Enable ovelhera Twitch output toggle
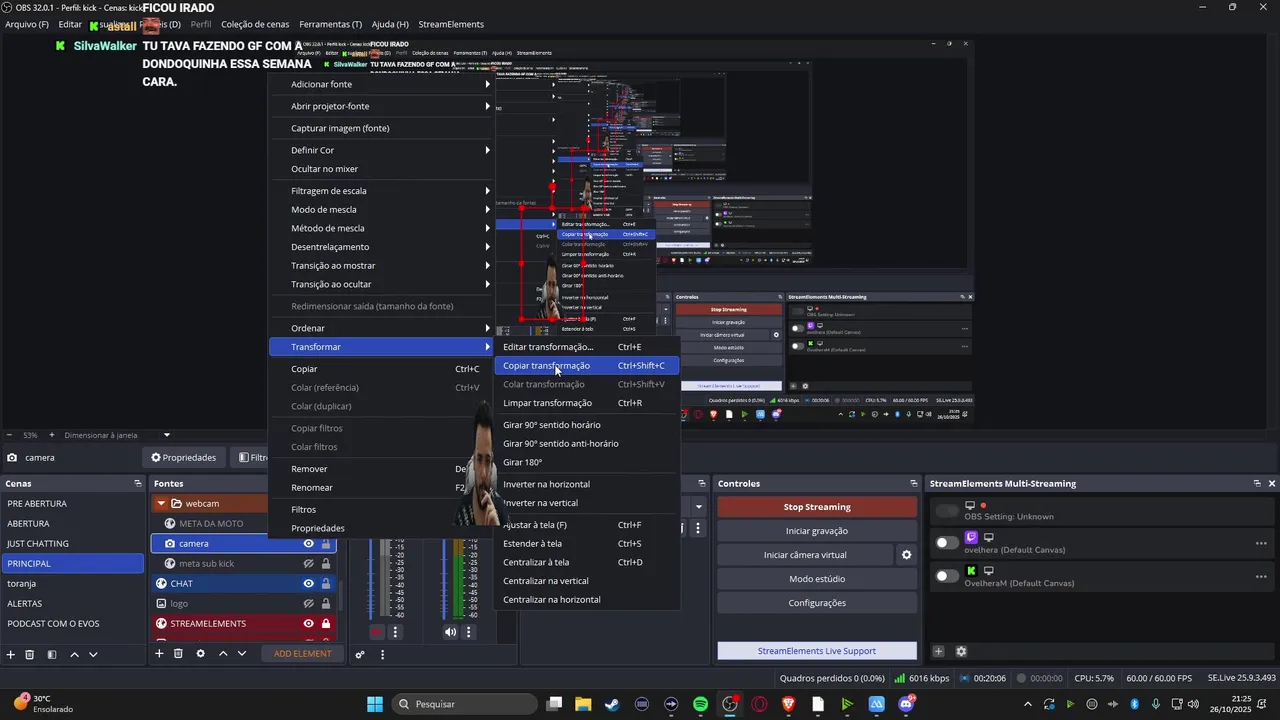This screenshot has height=720, width=1280. [x=946, y=543]
